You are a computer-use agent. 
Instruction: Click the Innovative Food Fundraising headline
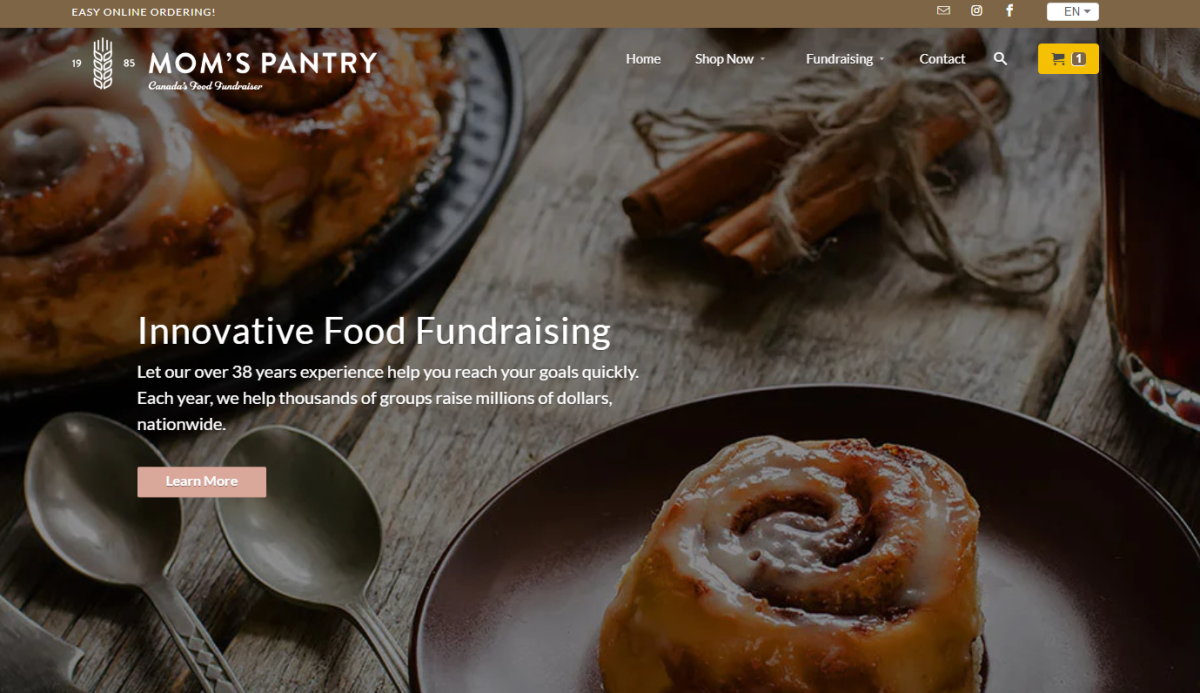coord(374,330)
